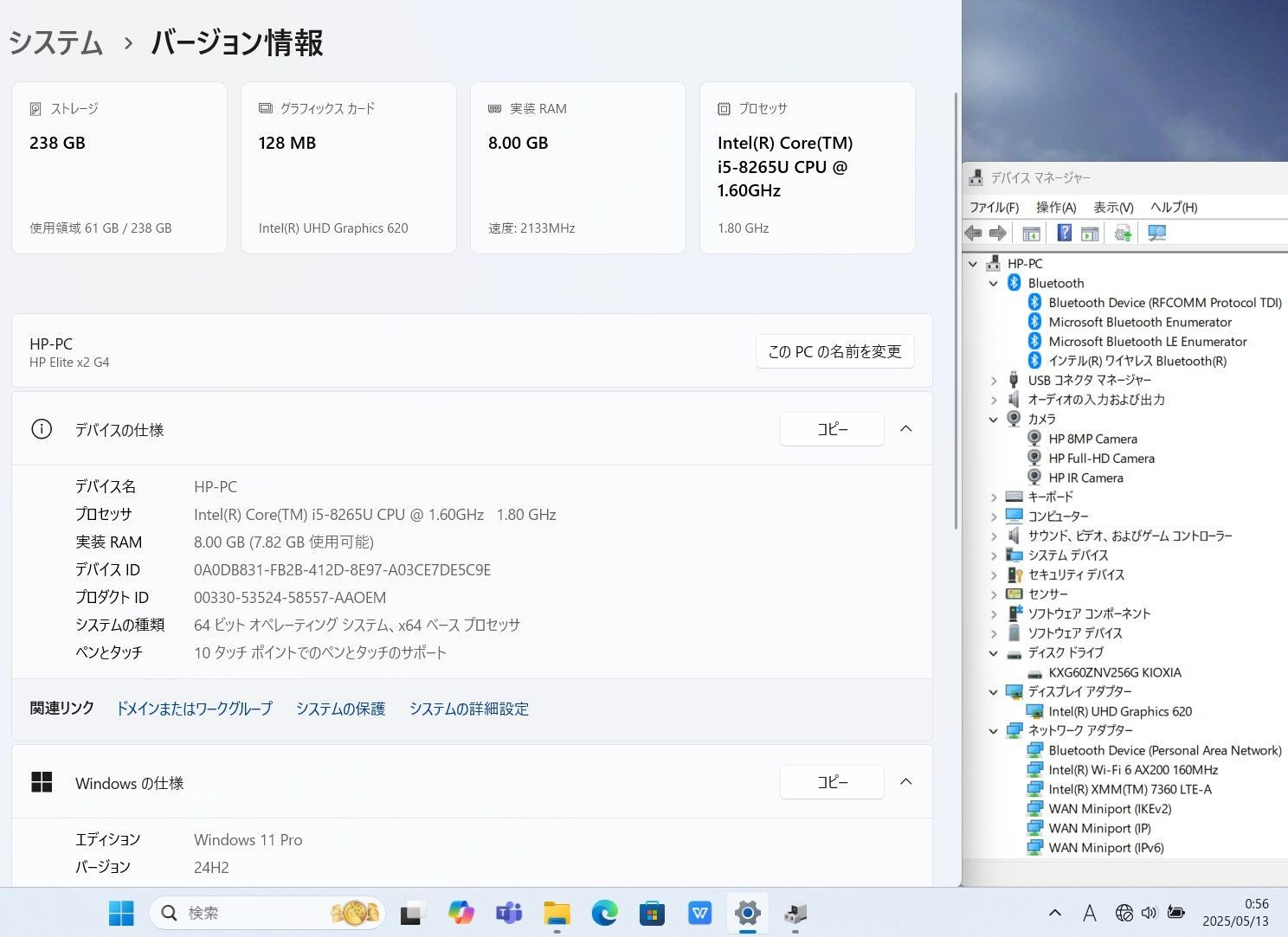The height and width of the screenshot is (937, 1288).
Task: Open File Explorer from the taskbar
Action: tap(557, 913)
